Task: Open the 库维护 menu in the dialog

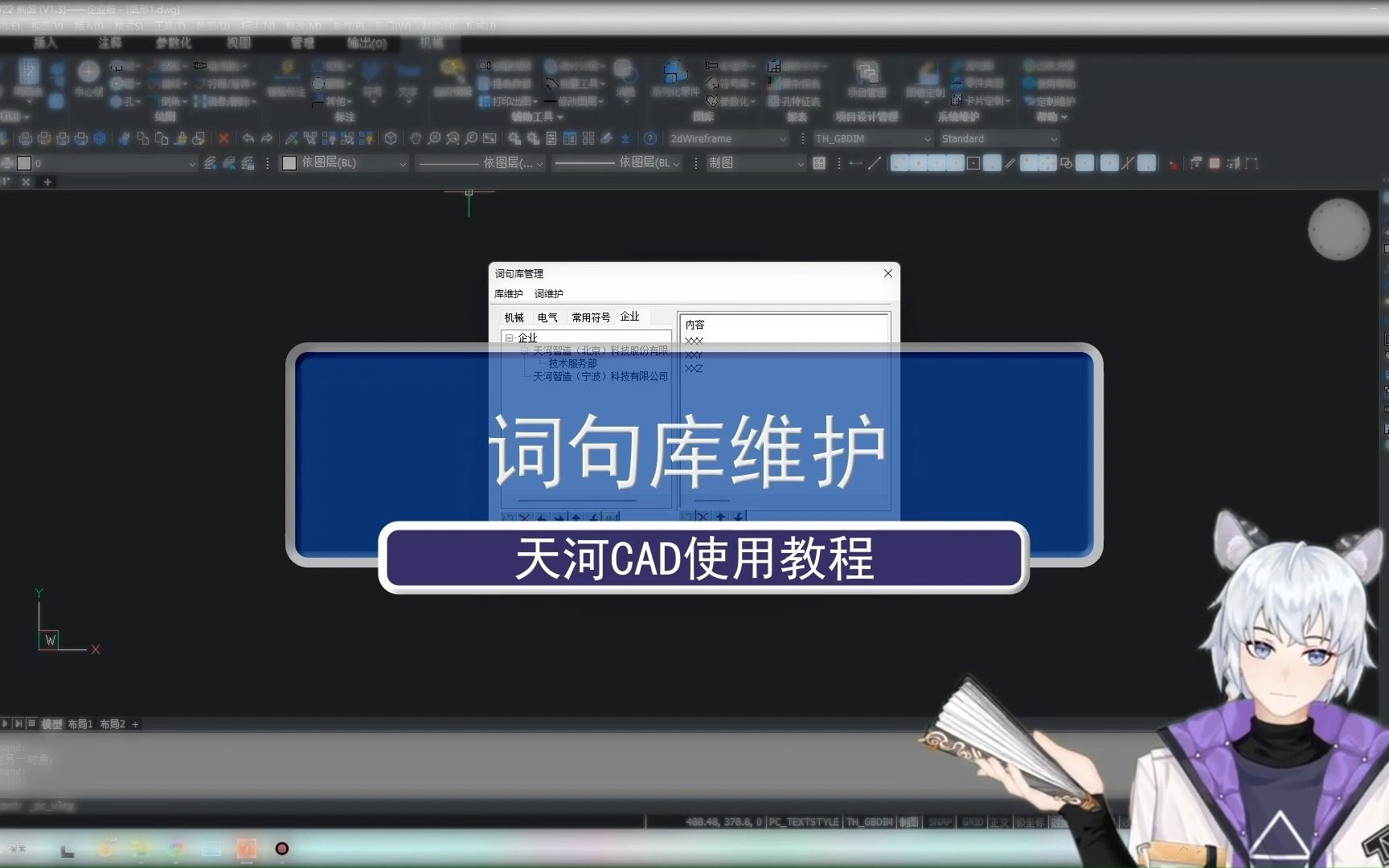Action: coord(509,294)
